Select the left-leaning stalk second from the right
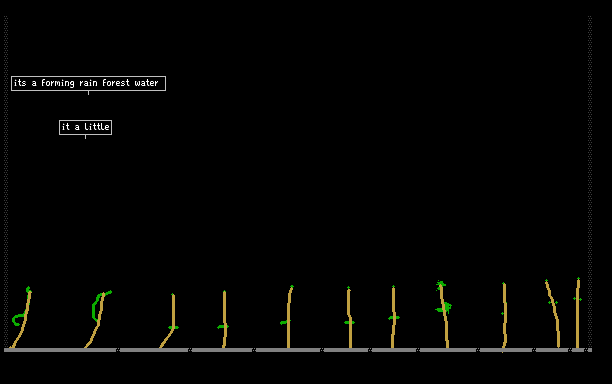The height and width of the screenshot is (384, 612). pyautogui.click(x=553, y=313)
